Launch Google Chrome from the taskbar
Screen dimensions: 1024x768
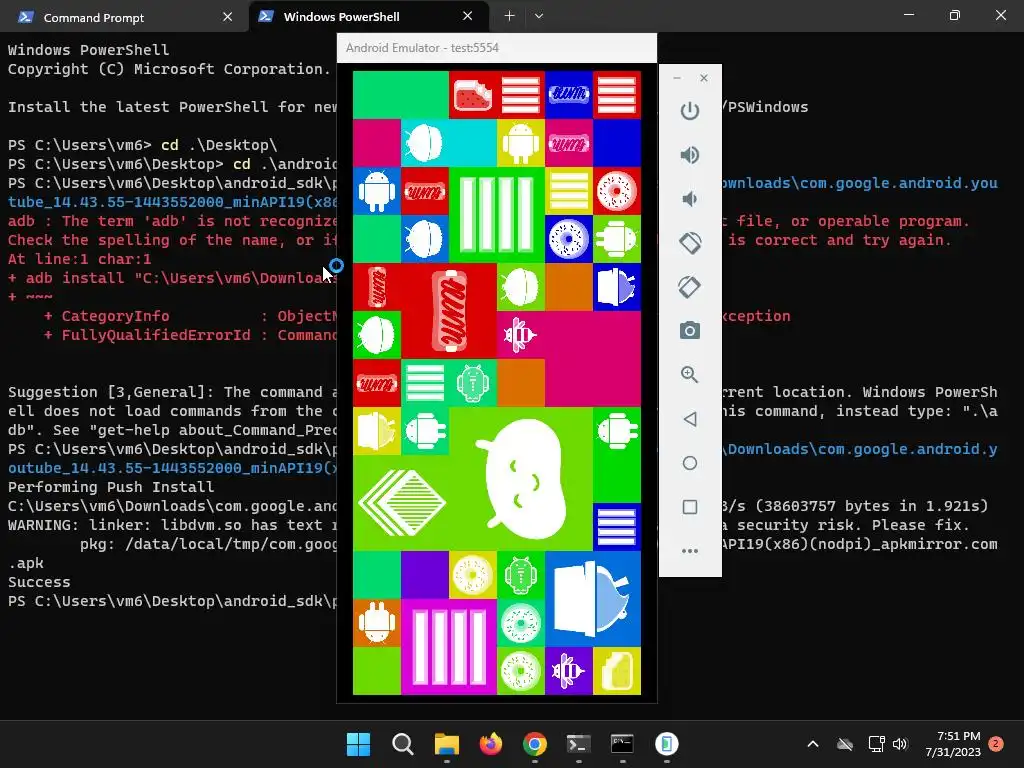pyautogui.click(x=535, y=744)
